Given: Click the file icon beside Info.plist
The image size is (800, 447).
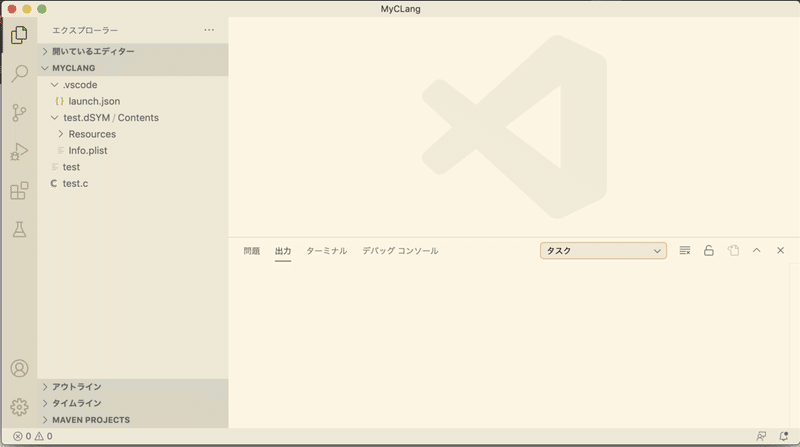Looking at the screenshot, I should 60,151.
